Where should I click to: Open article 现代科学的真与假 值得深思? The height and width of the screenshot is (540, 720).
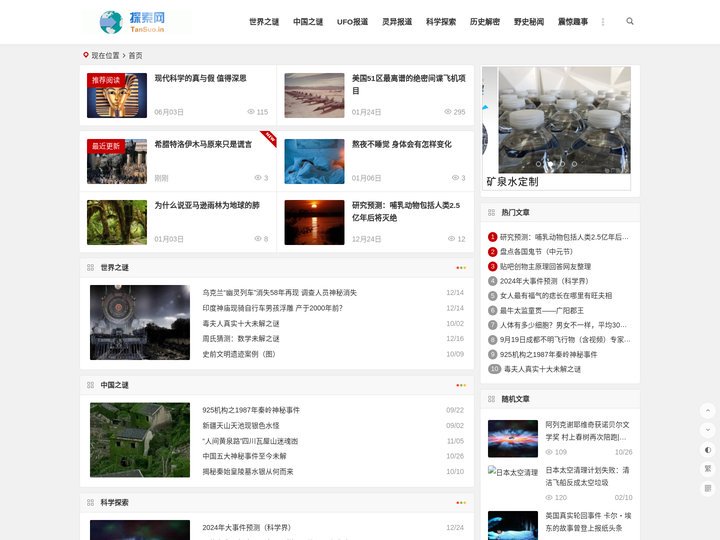click(x=200, y=79)
